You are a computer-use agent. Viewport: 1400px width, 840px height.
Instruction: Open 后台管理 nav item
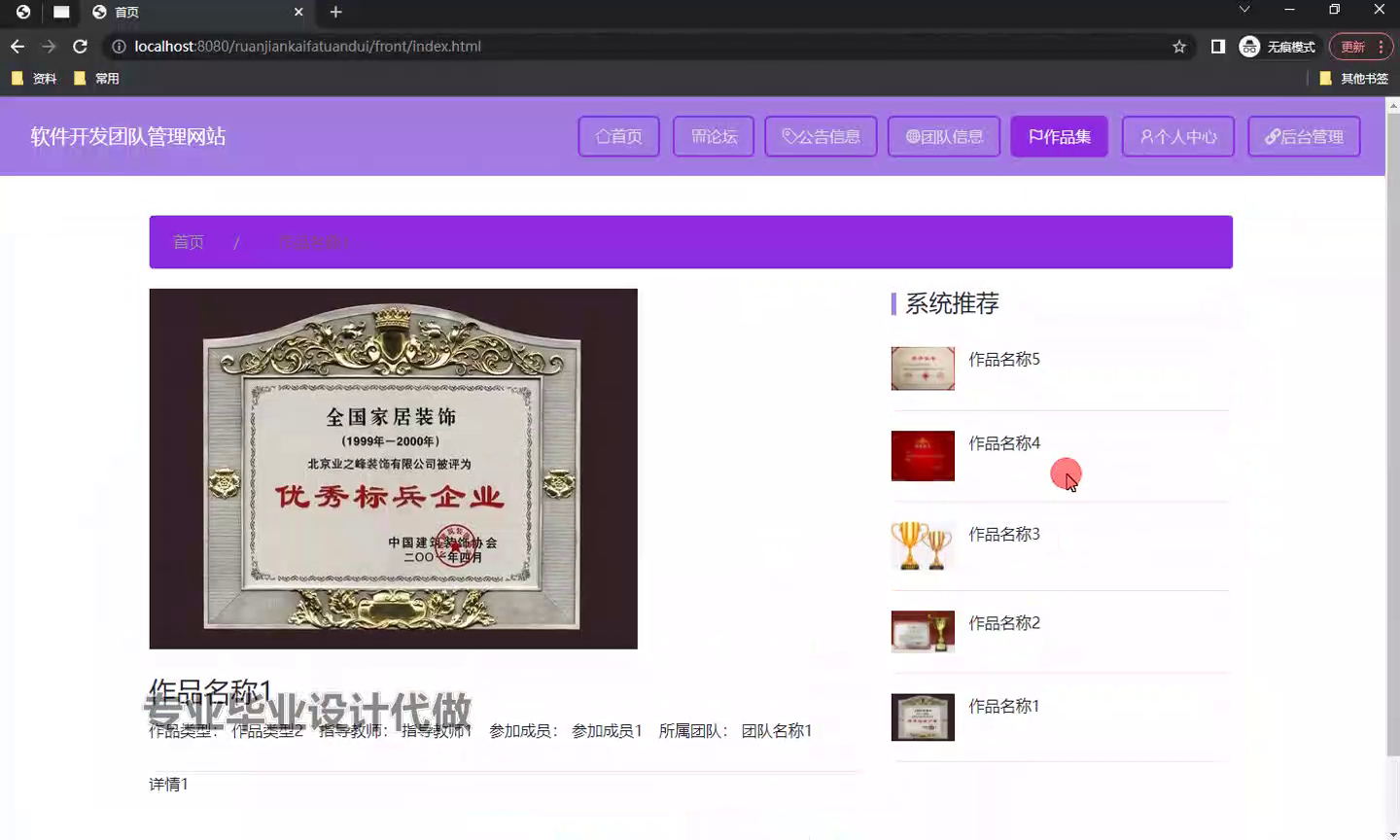1304,136
